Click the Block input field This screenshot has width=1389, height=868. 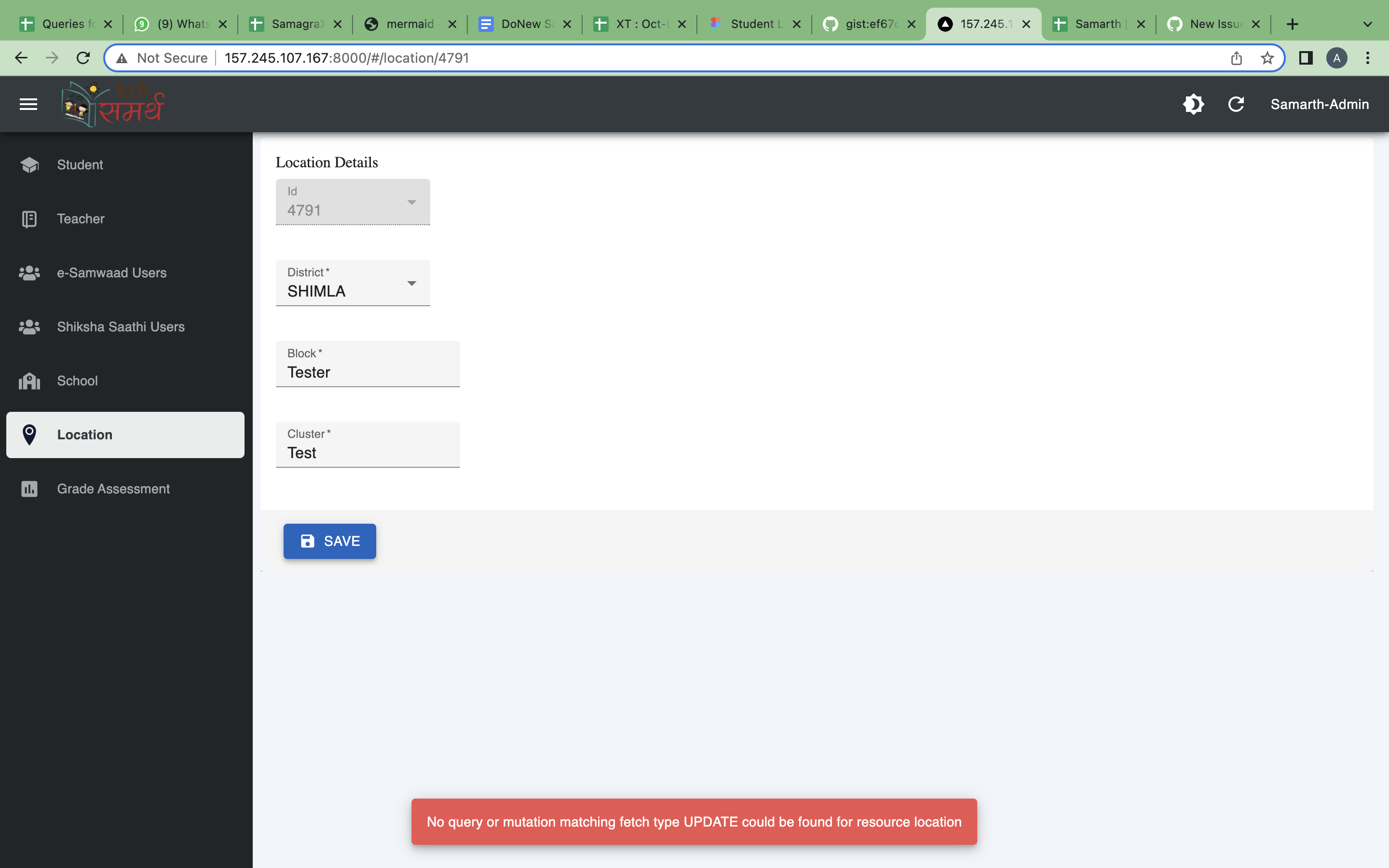[368, 372]
